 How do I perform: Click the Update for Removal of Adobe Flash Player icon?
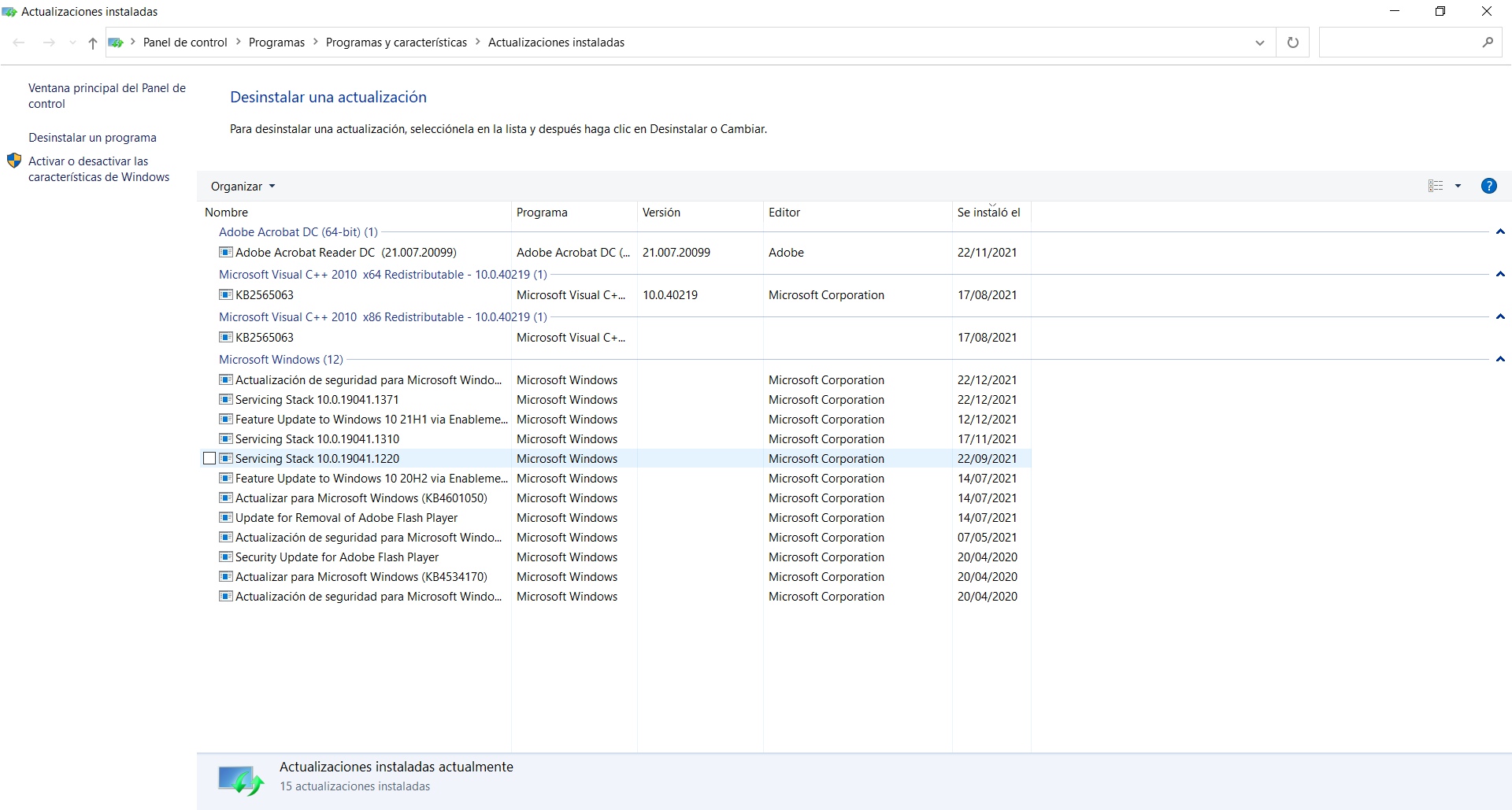click(x=226, y=518)
